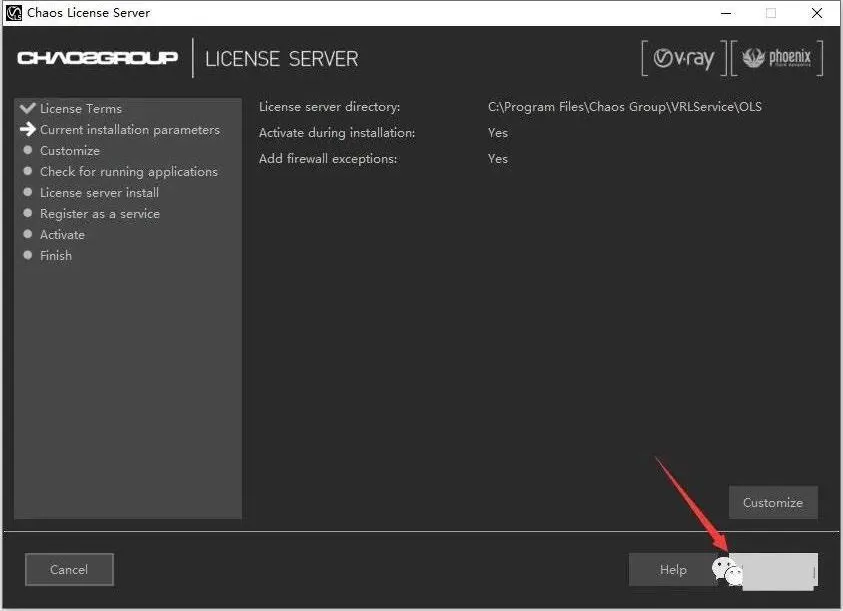
Task: Click the Yes value for Activate during installation
Action: coord(498,132)
